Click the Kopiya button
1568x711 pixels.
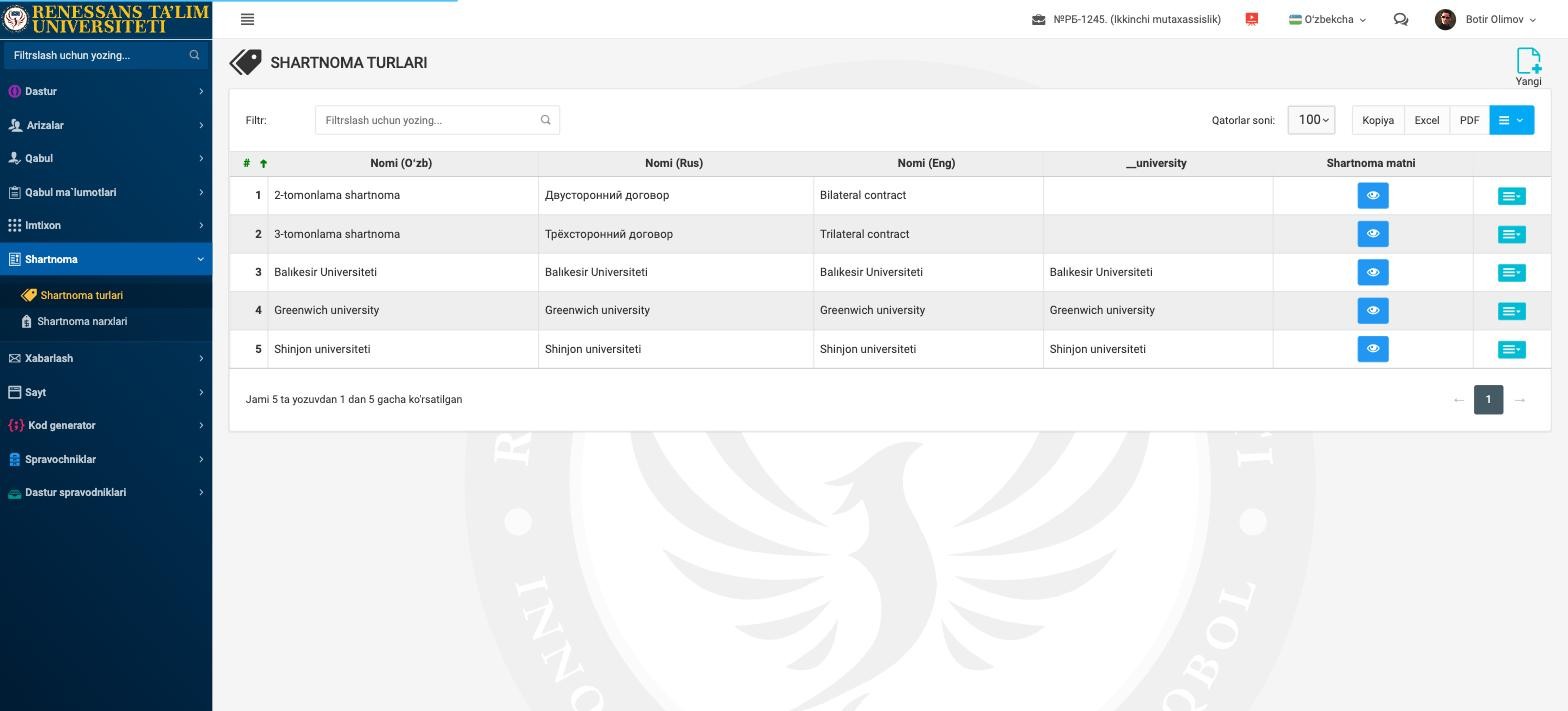tap(1378, 120)
